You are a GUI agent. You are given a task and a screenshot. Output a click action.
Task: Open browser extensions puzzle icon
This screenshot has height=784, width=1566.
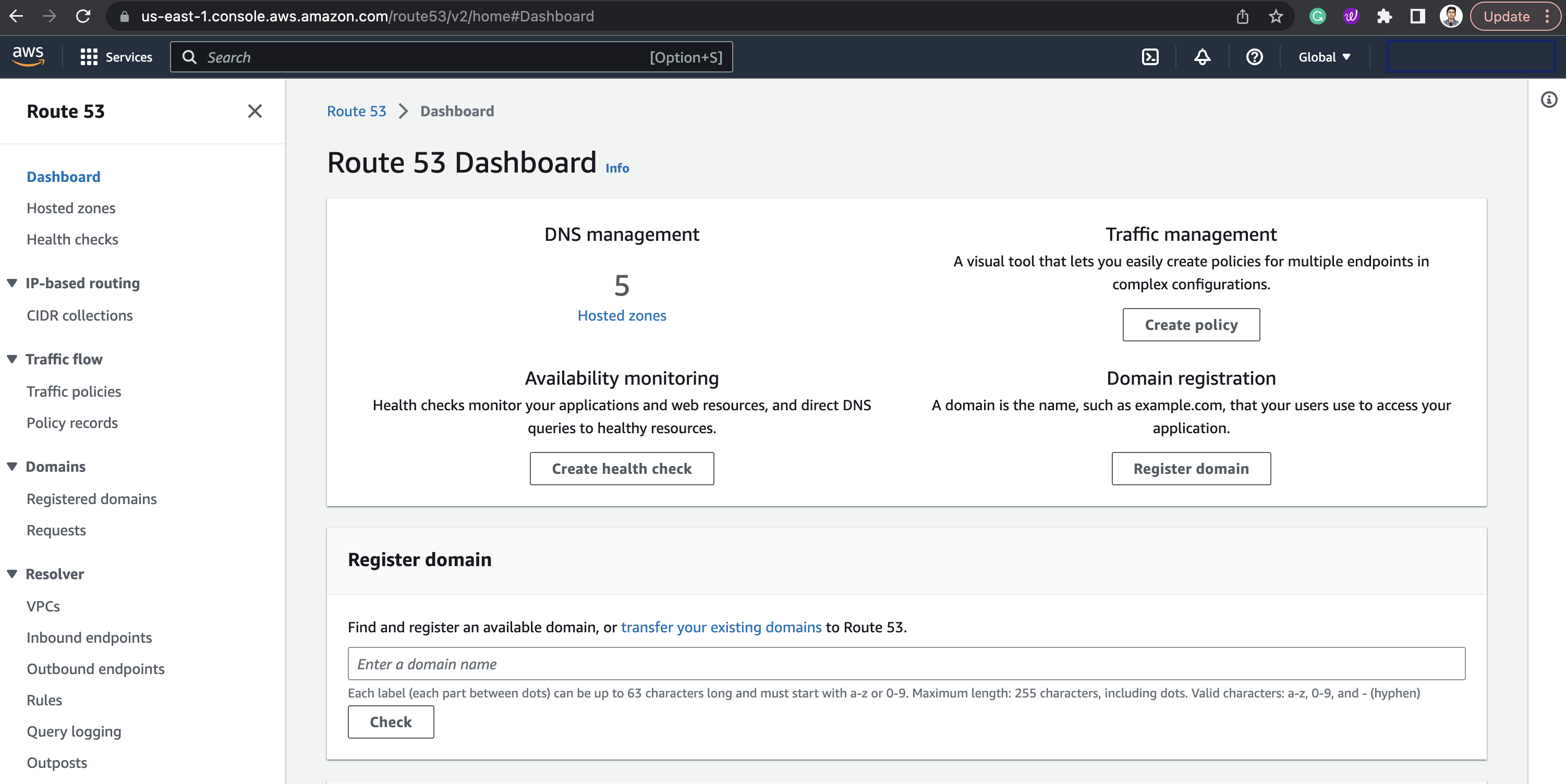(1383, 16)
